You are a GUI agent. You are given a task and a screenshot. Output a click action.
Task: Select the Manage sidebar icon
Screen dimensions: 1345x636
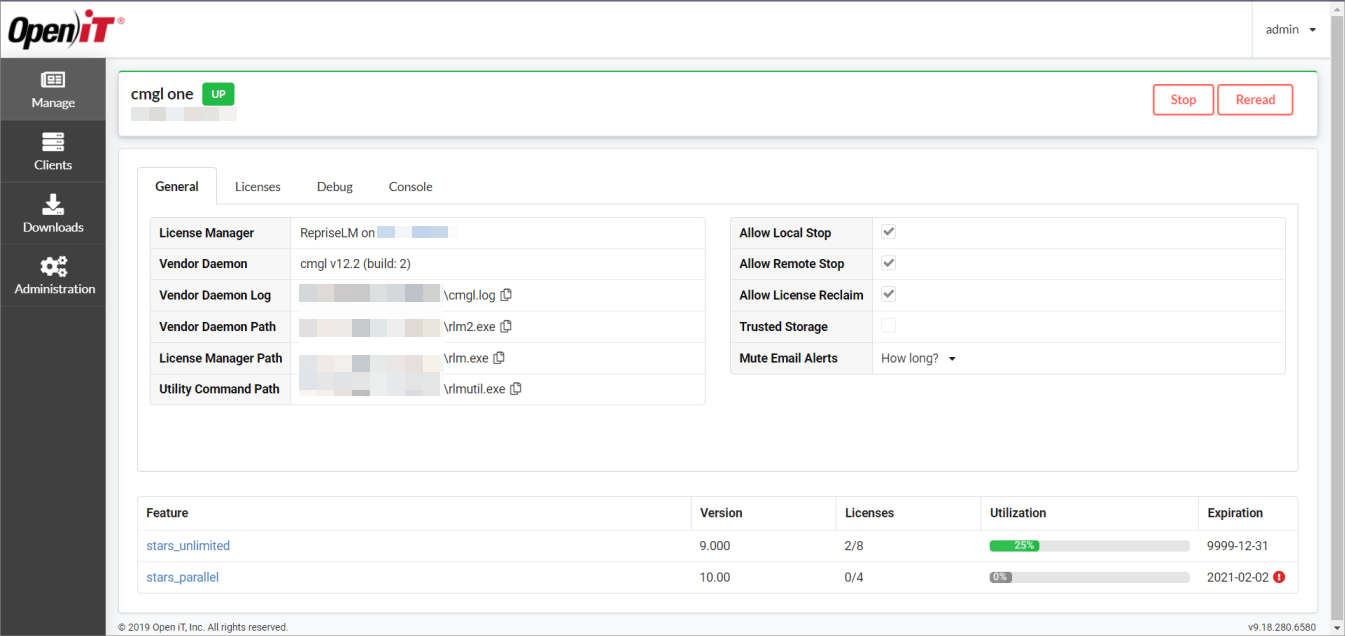tap(52, 89)
